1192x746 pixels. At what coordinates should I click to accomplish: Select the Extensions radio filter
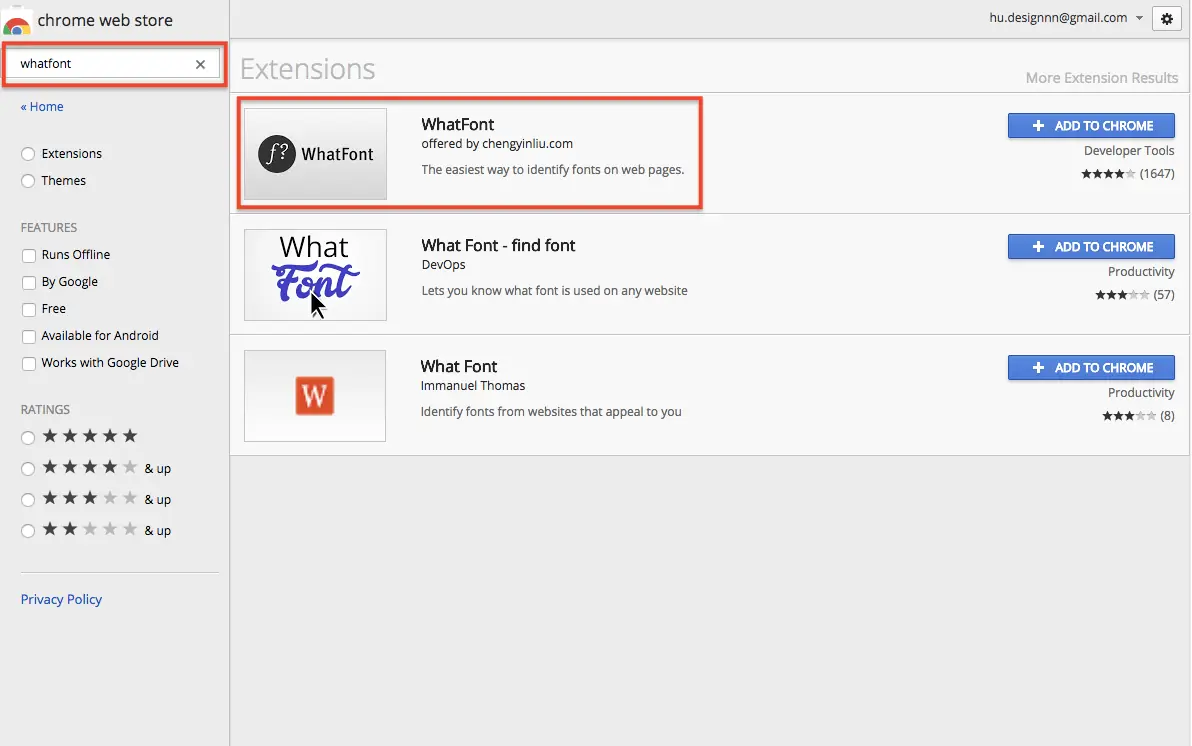click(x=28, y=154)
